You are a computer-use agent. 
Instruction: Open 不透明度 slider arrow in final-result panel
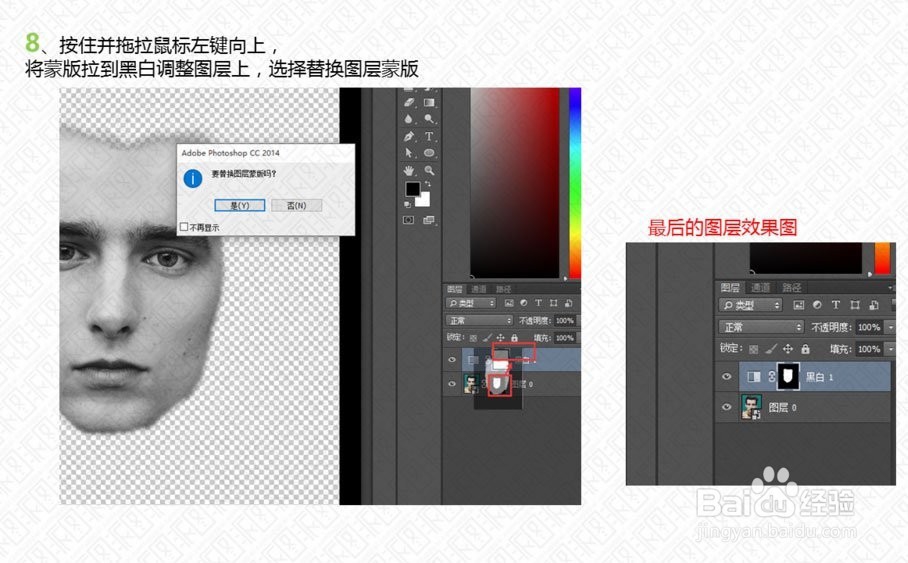[x=890, y=327]
